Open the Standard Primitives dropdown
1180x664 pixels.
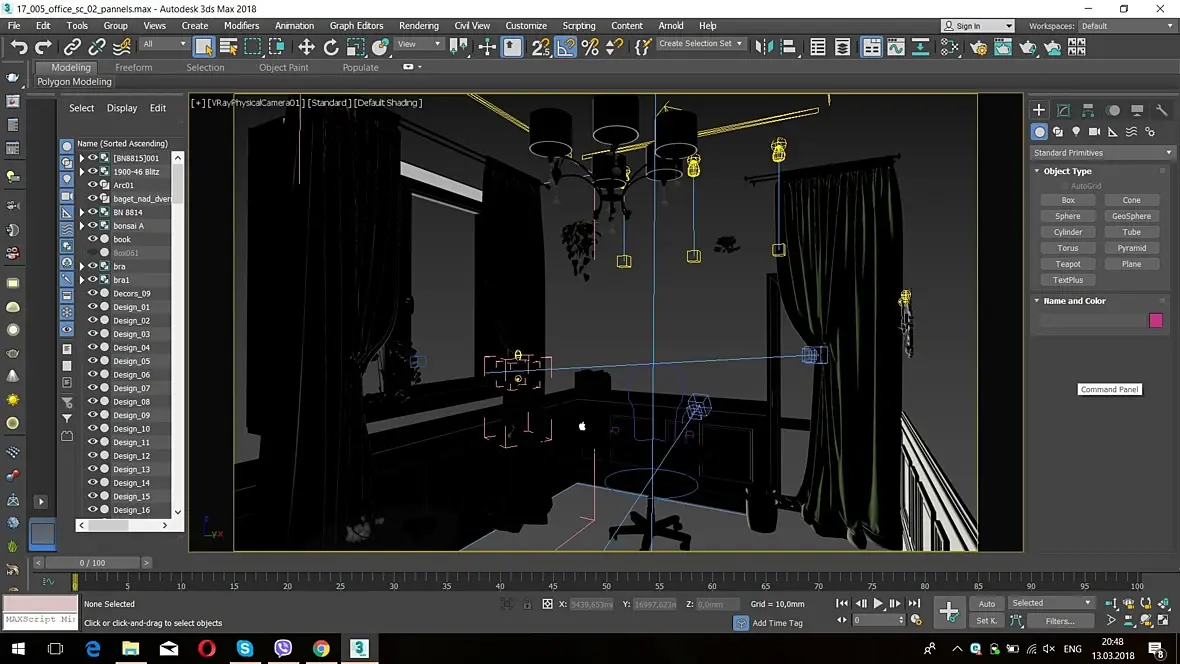pyautogui.click(x=1101, y=153)
